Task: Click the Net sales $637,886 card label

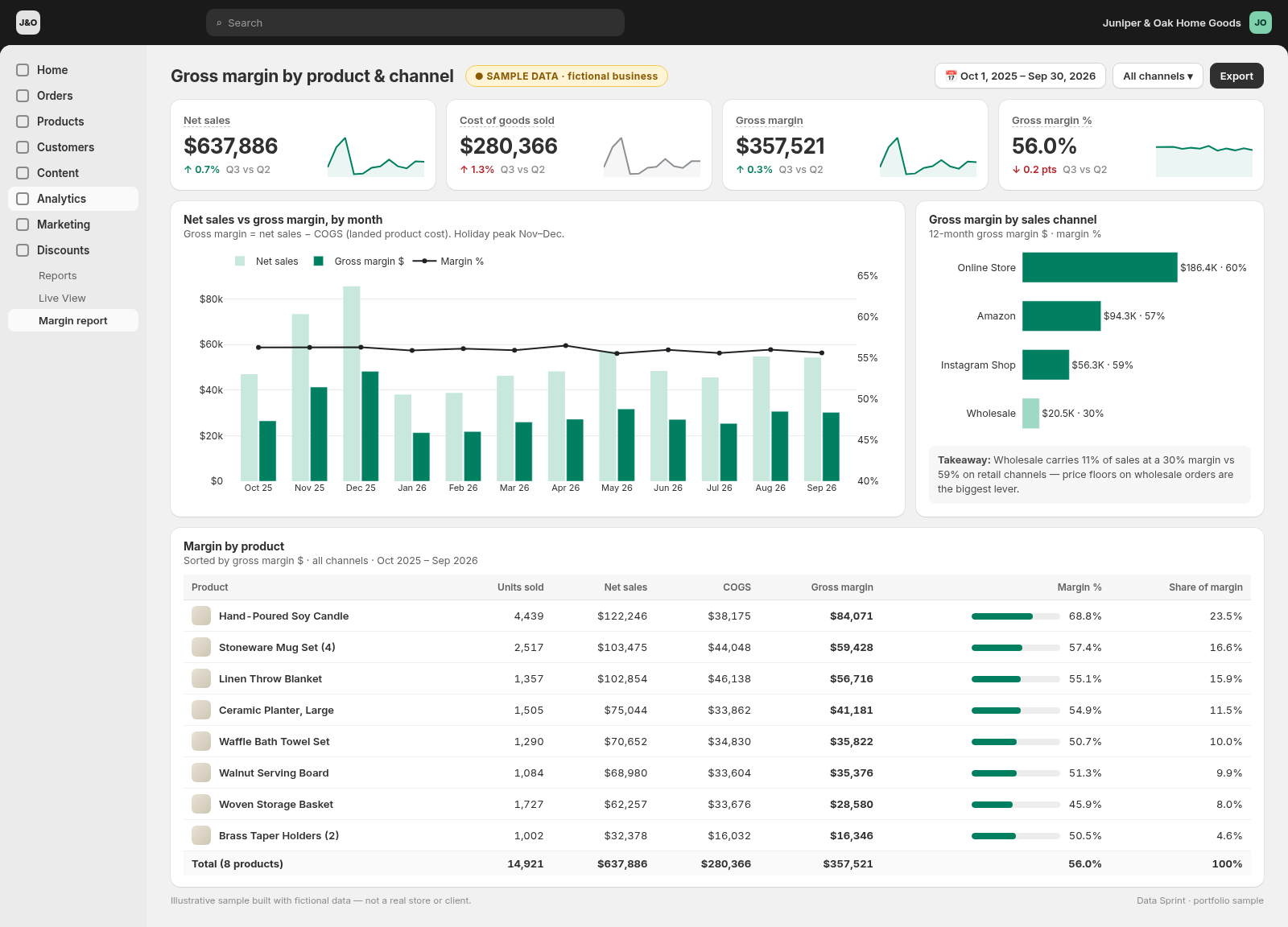Action: [207, 120]
